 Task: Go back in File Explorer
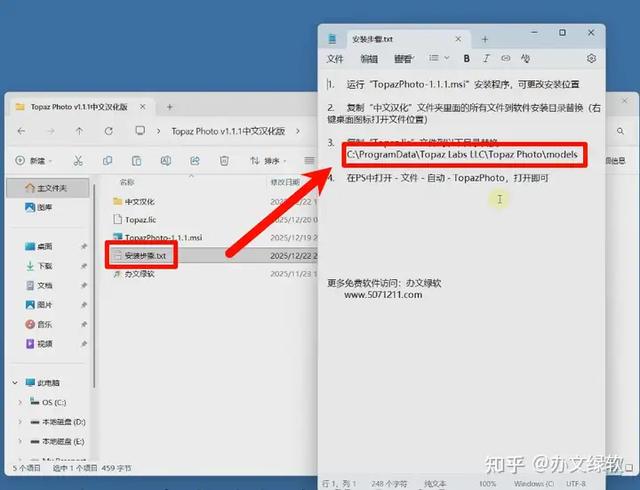coord(22,131)
